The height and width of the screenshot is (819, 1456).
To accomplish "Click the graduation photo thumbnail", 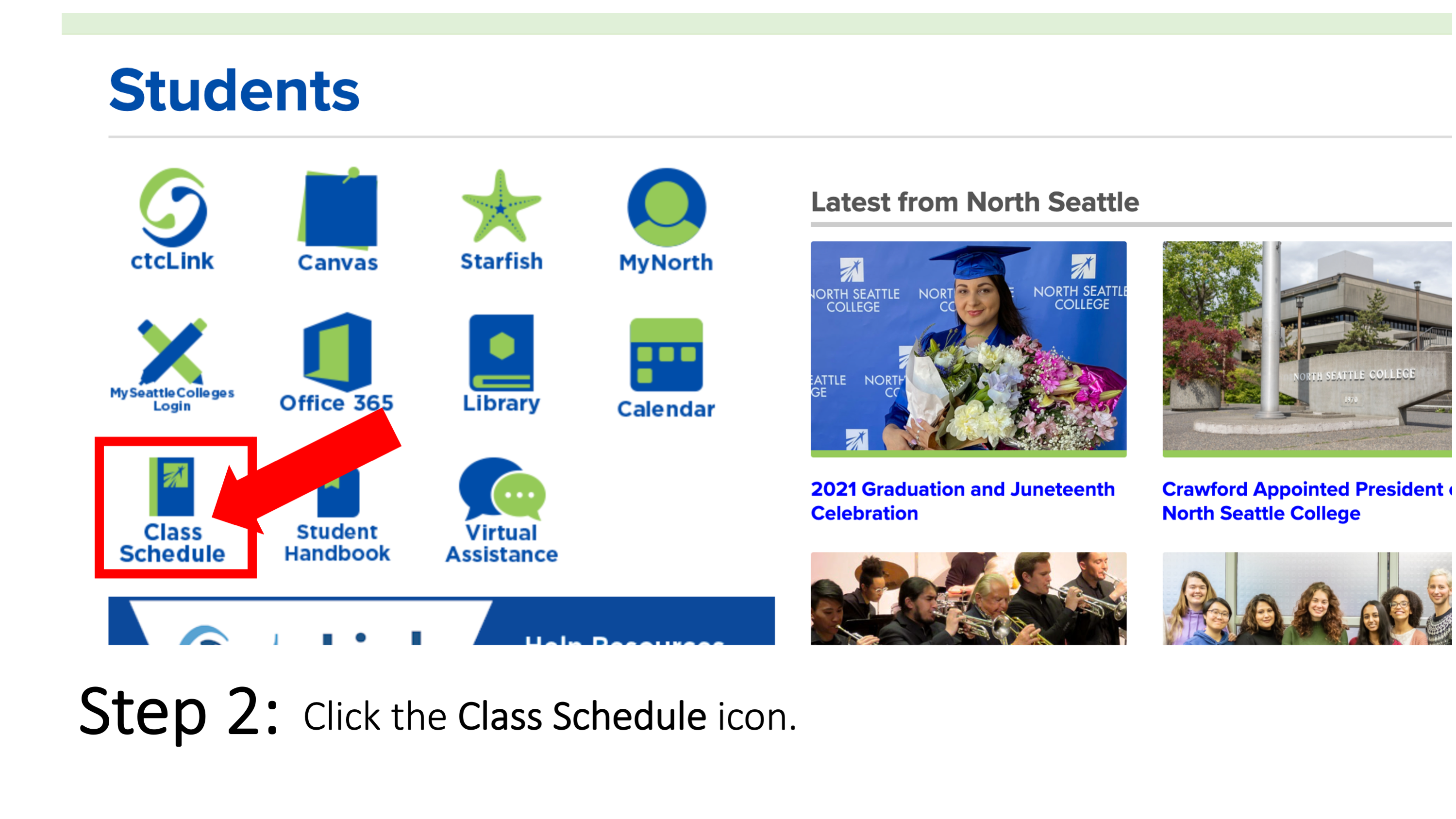I will point(967,347).
